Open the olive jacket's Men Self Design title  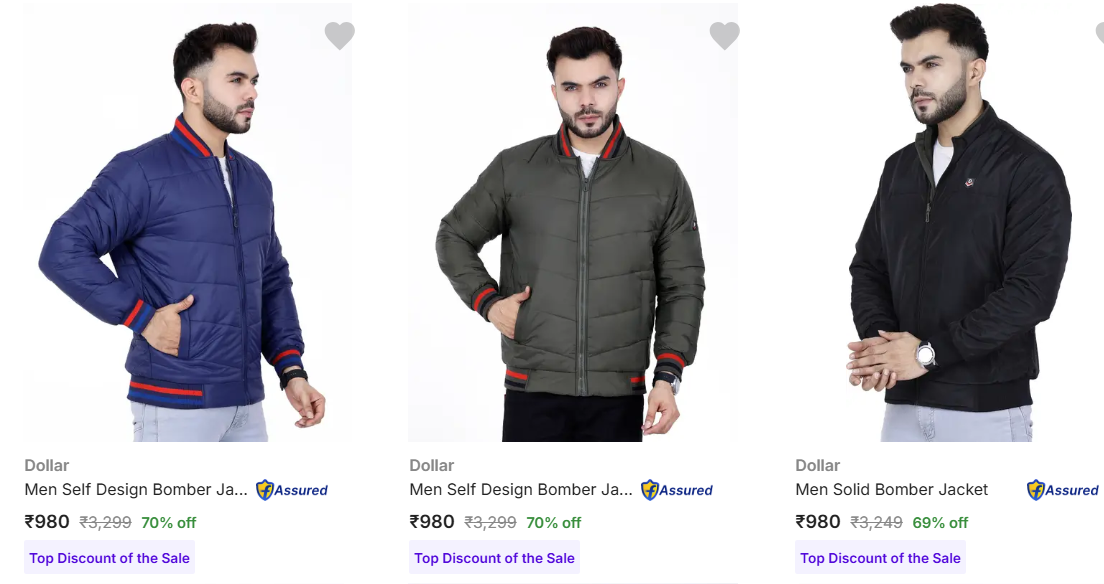pyautogui.click(x=521, y=490)
